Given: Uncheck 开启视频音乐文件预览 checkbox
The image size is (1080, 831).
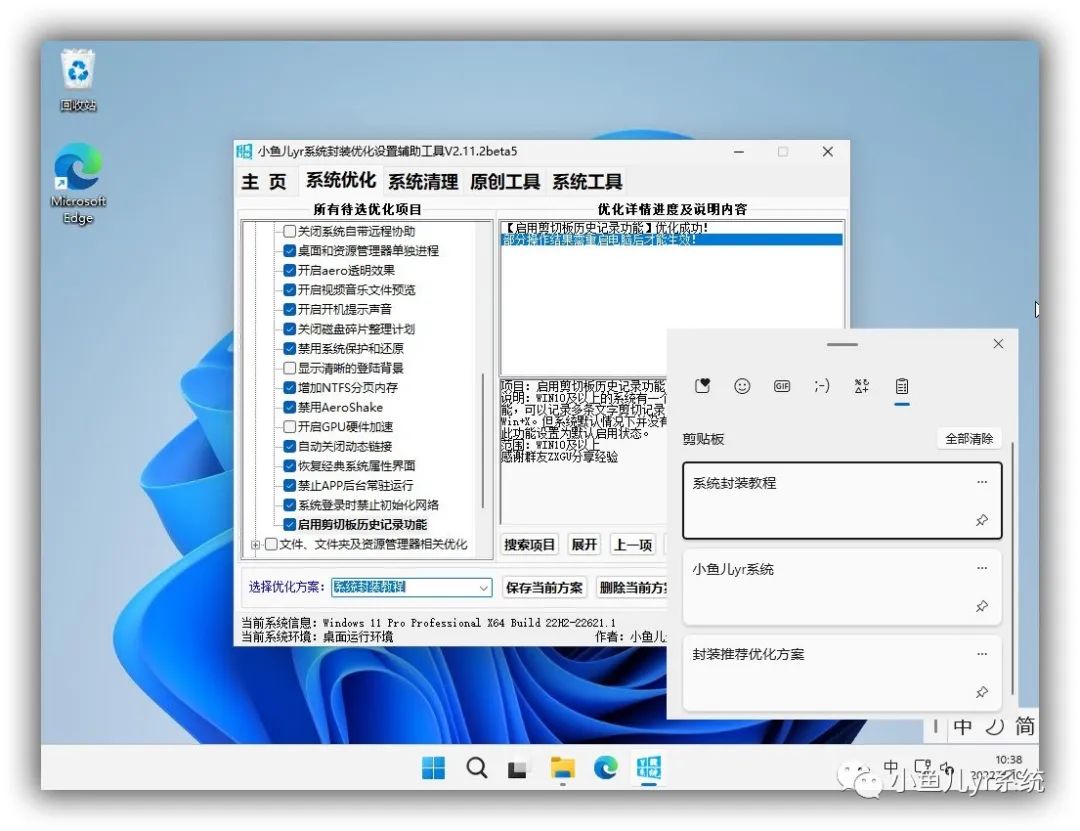Looking at the screenshot, I should [290, 289].
